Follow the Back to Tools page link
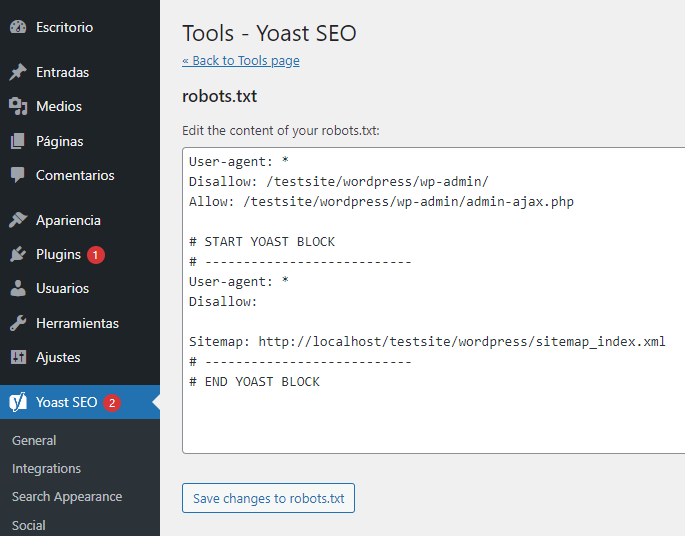This screenshot has width=685, height=536. 241,61
